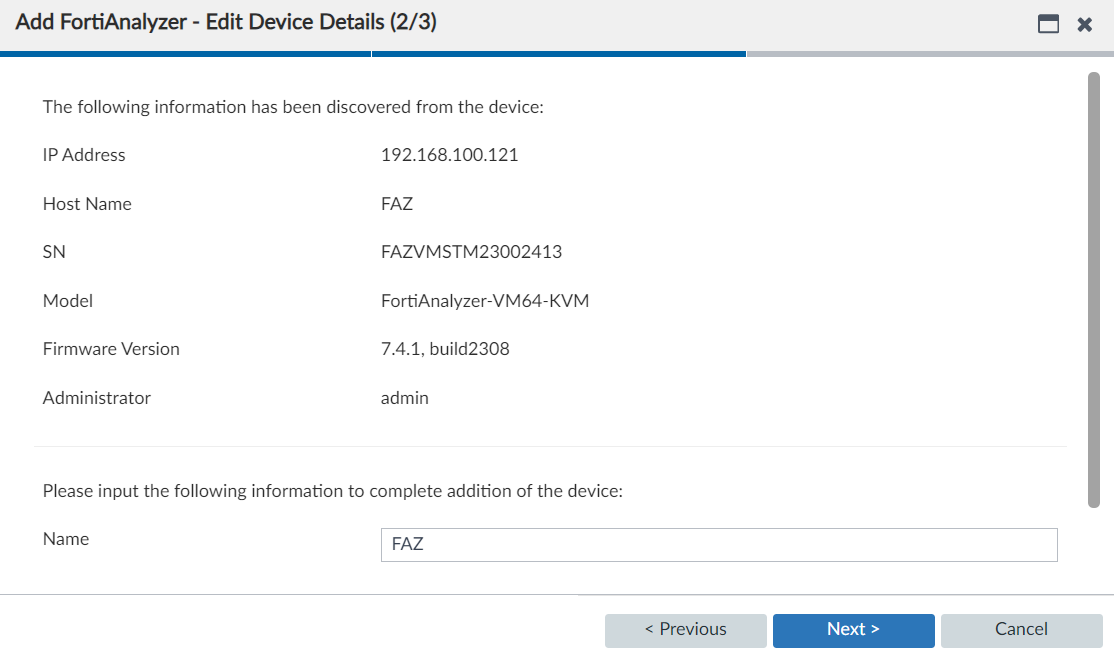
Task: Click the serial number FAZVMSTM23002413
Action: pyautogui.click(x=471, y=252)
